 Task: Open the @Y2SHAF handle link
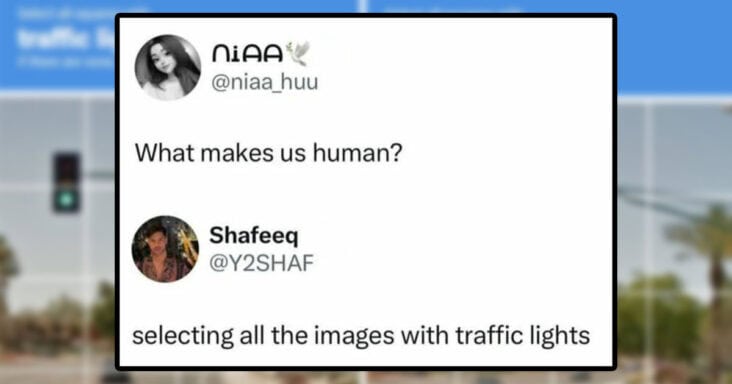[x=261, y=263]
